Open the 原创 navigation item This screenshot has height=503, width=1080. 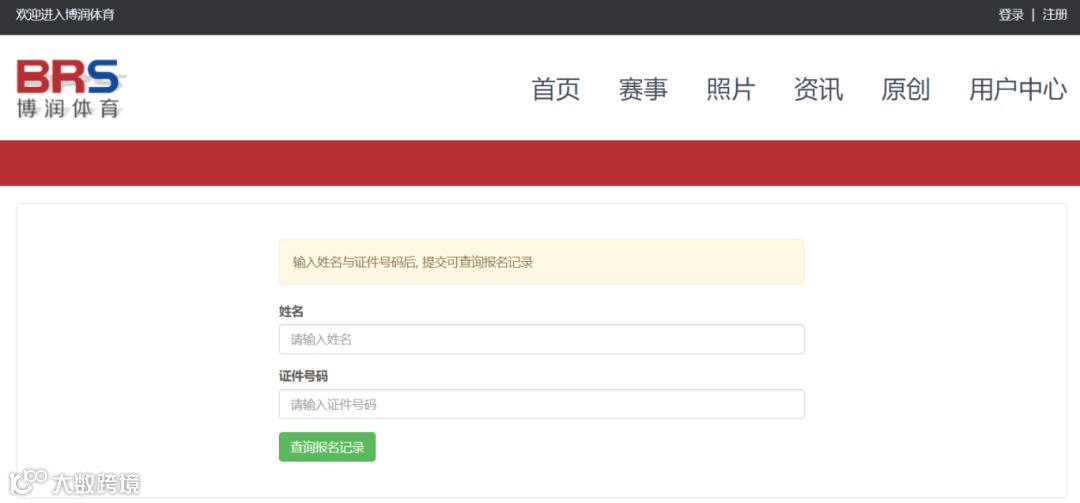[906, 90]
